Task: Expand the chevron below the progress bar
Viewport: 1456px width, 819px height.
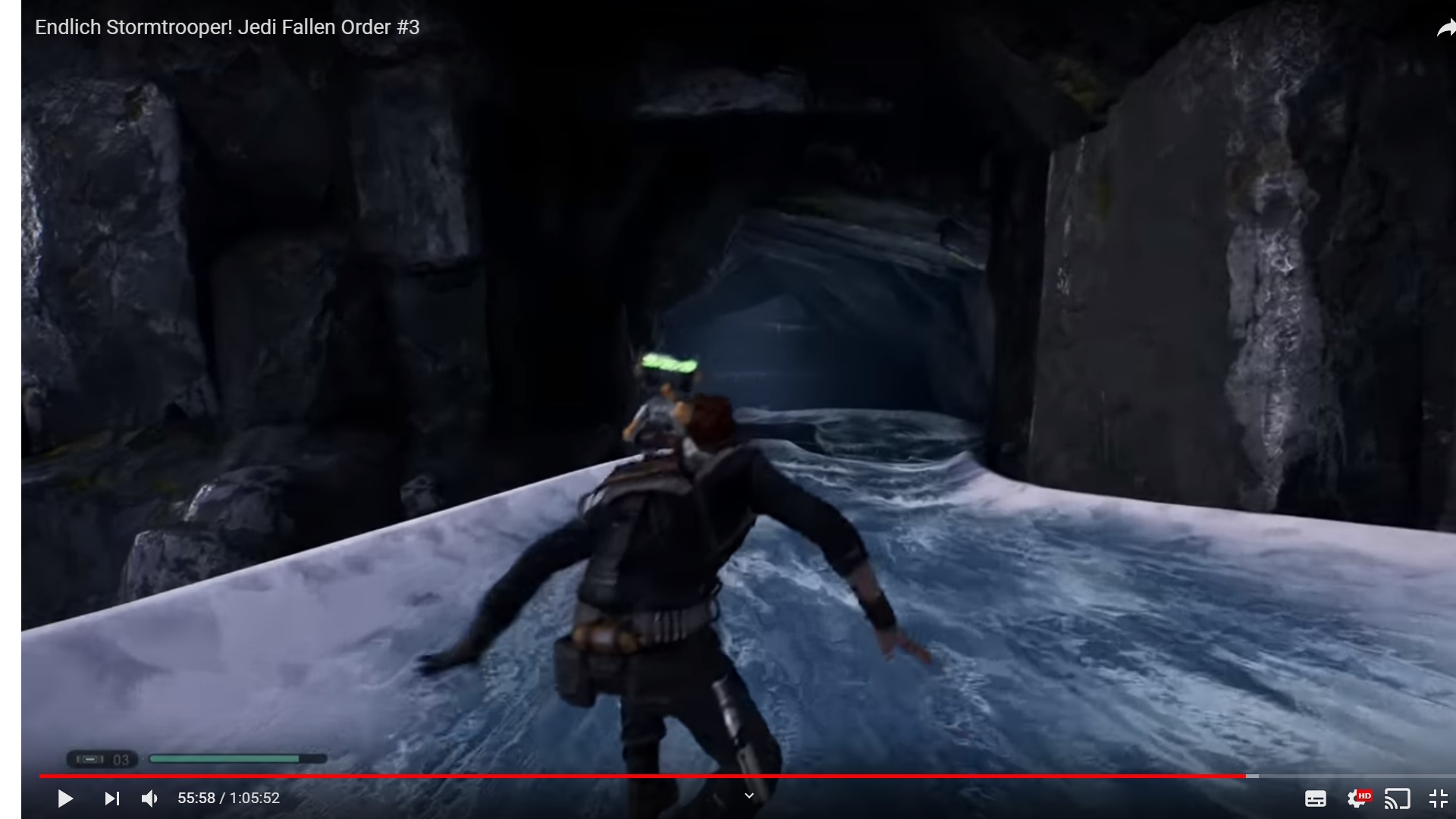Action: point(748,795)
